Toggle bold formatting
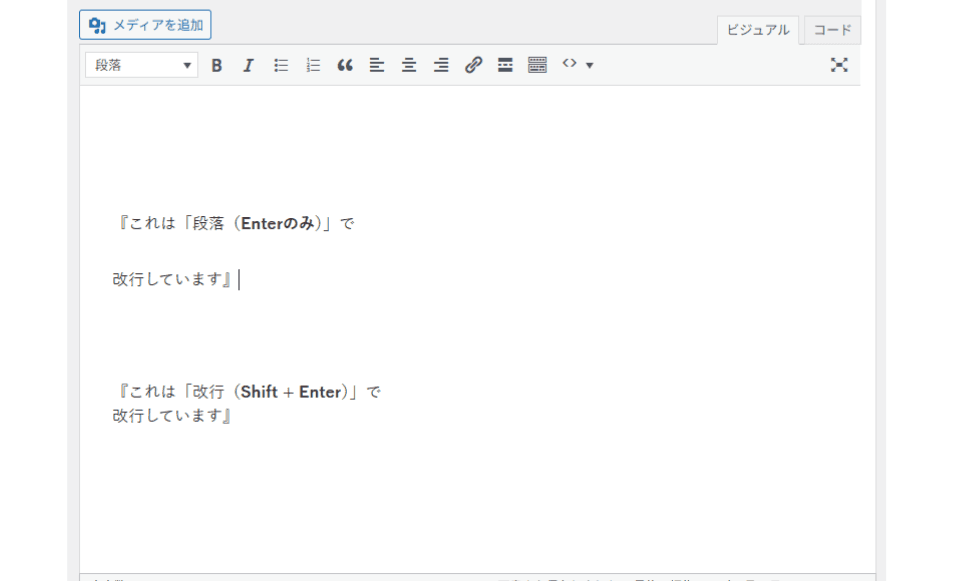 click(x=217, y=65)
